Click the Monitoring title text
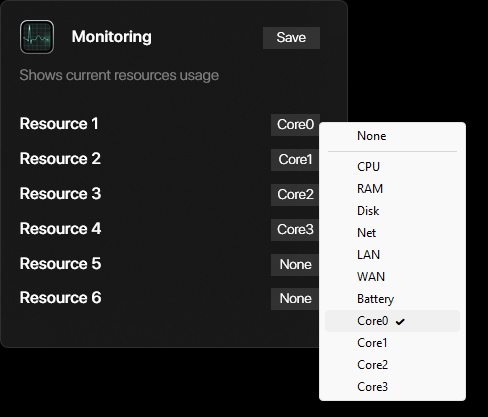Screen dimensions: 488x417 pyautogui.click(x=112, y=37)
